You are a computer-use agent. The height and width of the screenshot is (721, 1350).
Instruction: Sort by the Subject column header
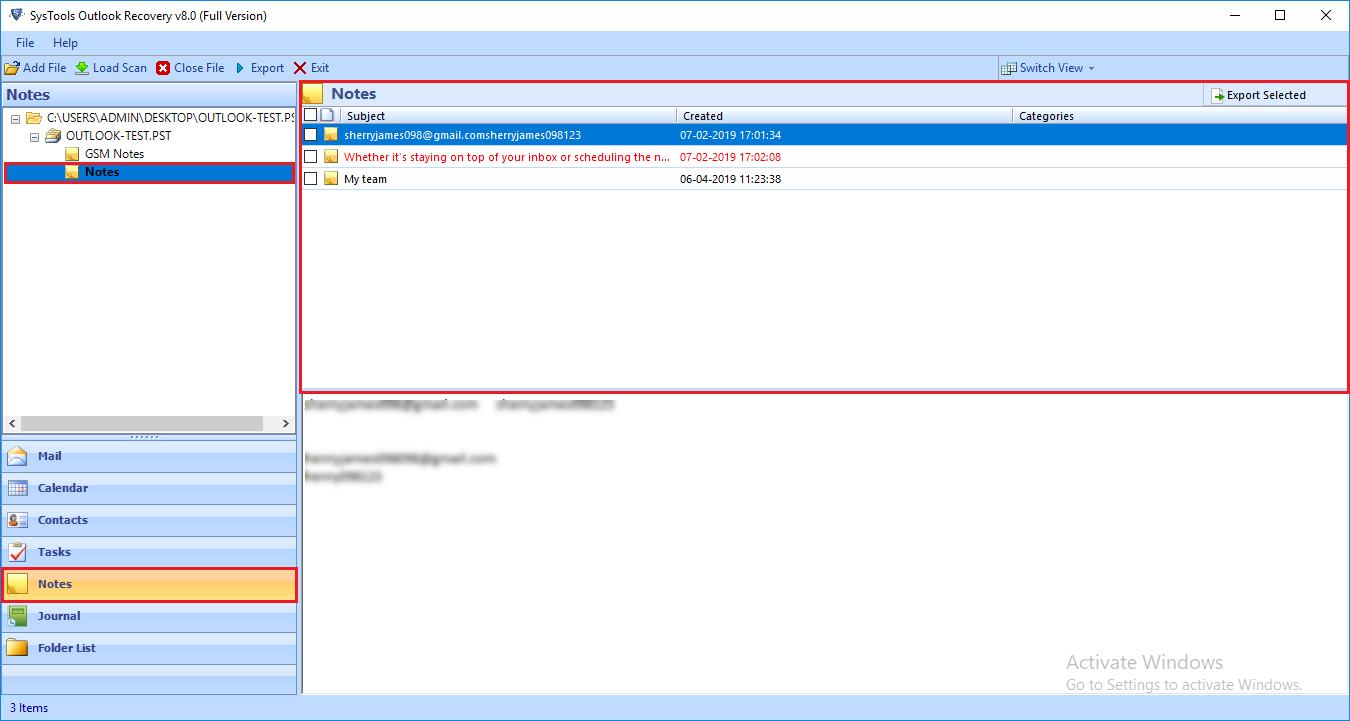point(508,116)
